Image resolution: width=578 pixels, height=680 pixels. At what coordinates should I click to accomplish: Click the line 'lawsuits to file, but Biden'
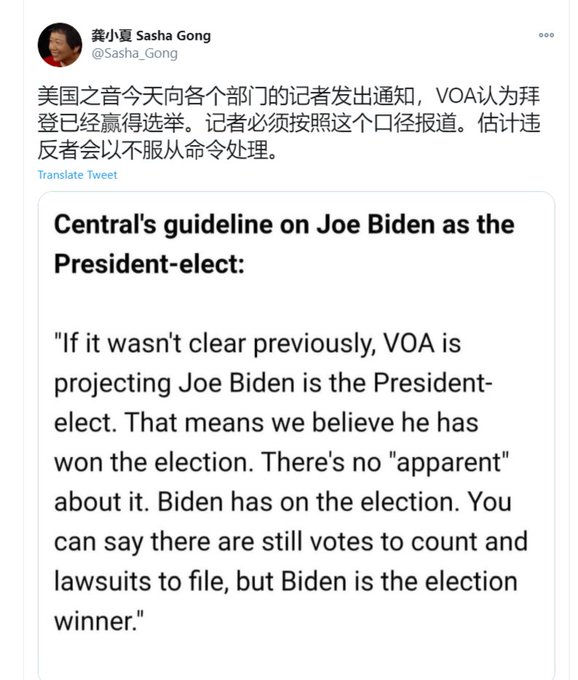click(286, 581)
